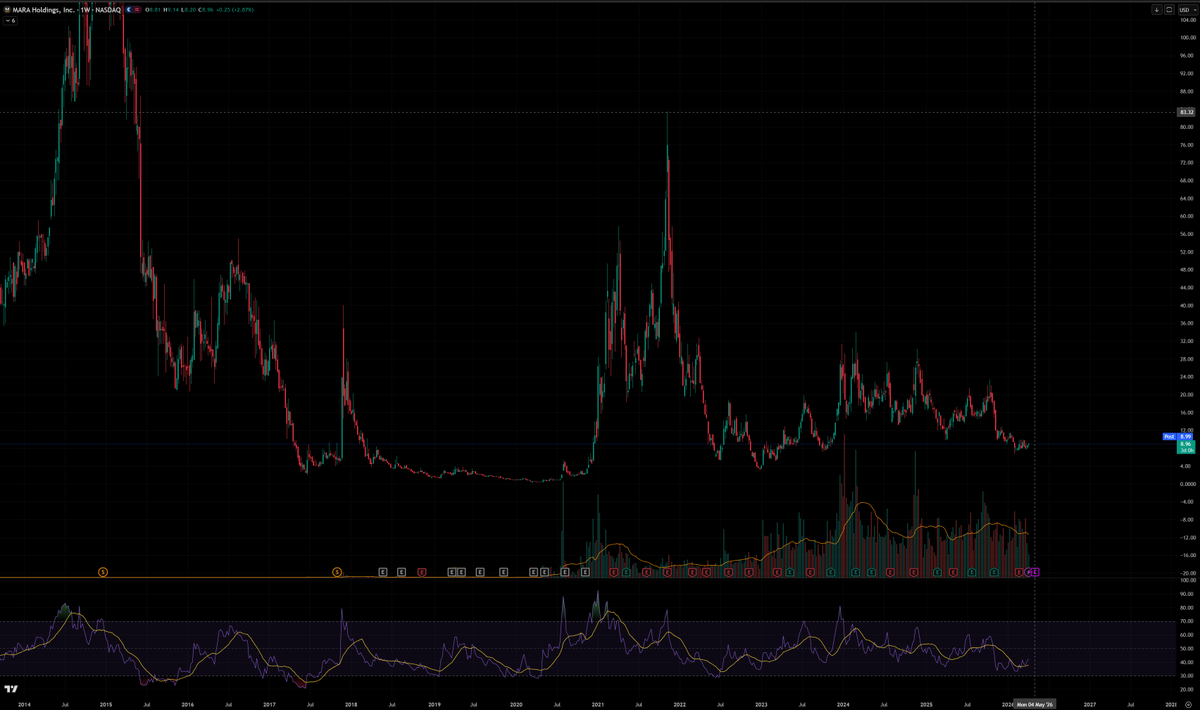
Task: Click the orange split marker before 2018
Action: 337,571
